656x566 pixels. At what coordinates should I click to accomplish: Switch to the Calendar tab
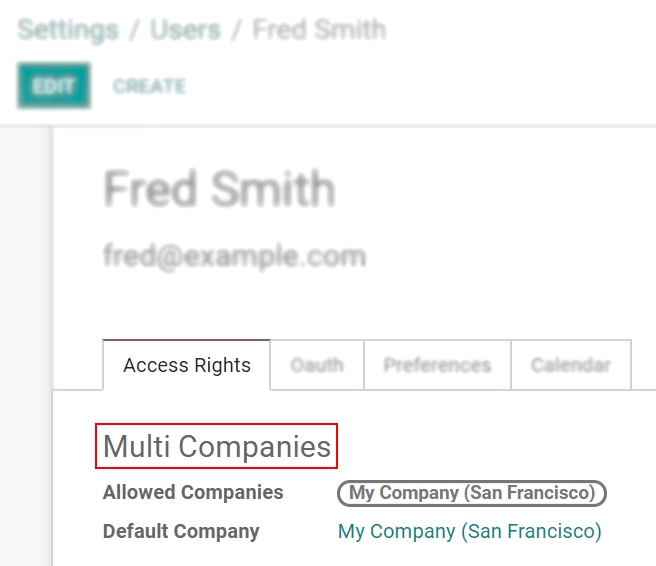(570, 365)
